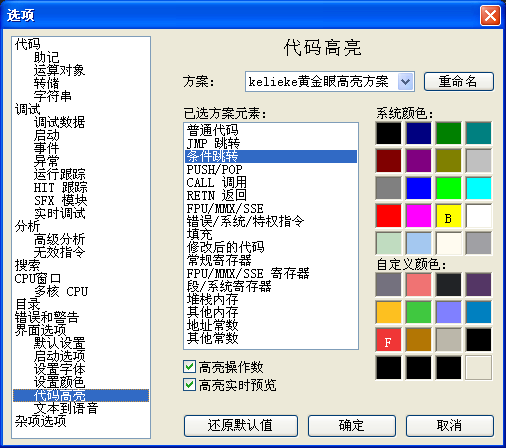This screenshot has height=448, width=506.
Task: Select JMP 跳转 in the element list
Action: coord(271,143)
